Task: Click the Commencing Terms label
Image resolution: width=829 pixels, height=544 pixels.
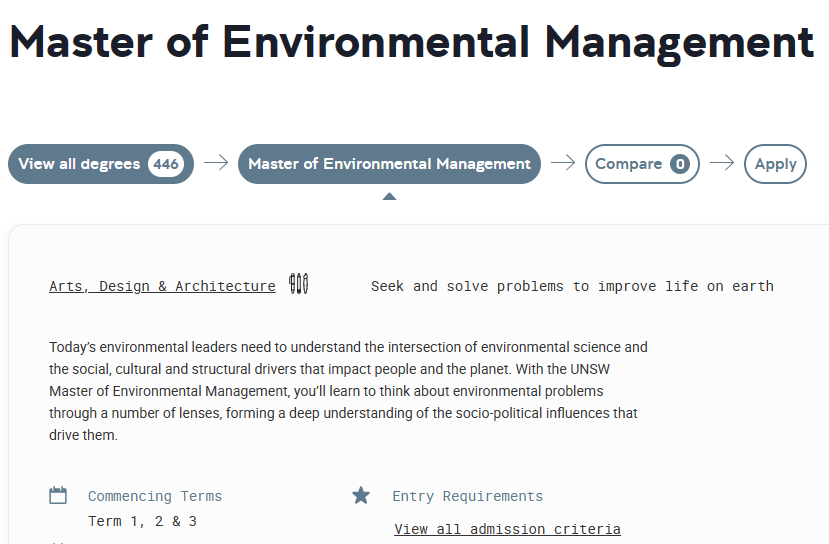Action: click(155, 496)
